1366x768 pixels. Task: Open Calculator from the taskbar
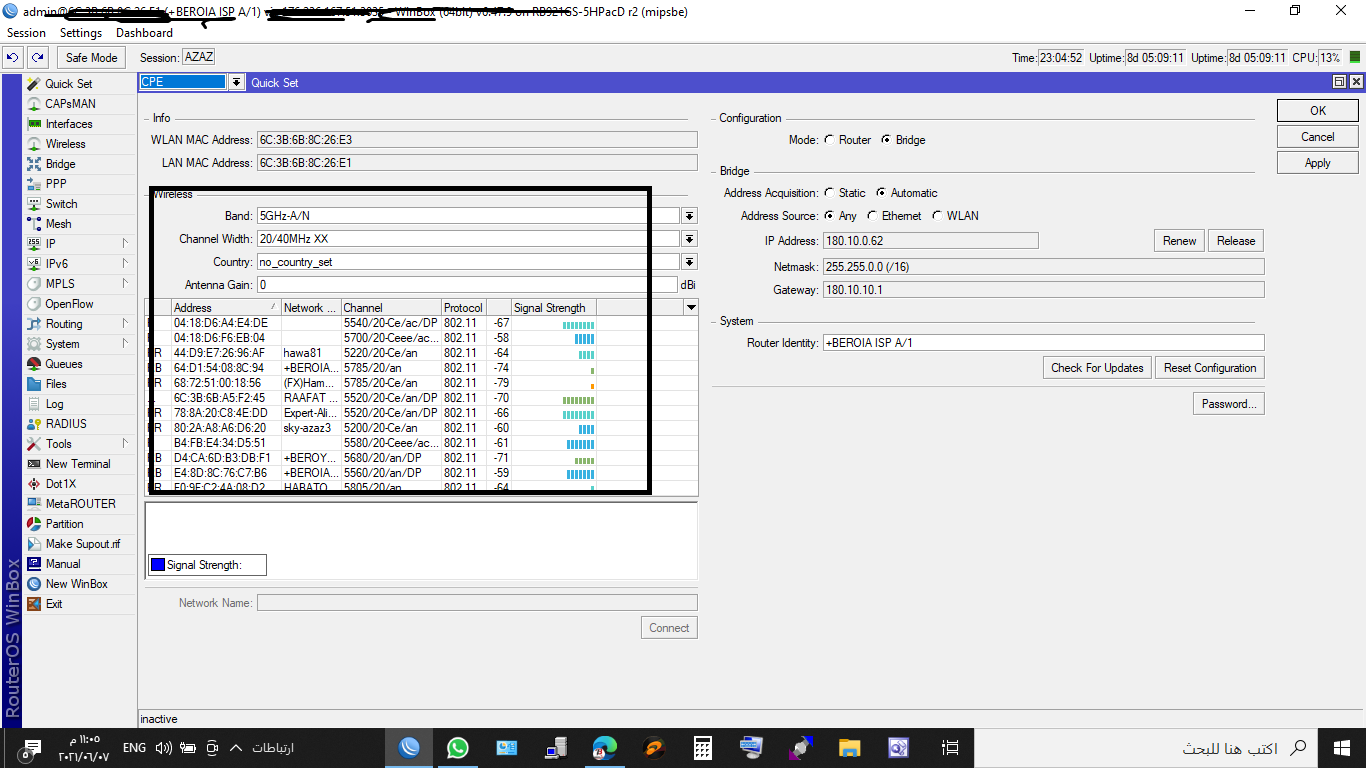pyautogui.click(x=703, y=747)
